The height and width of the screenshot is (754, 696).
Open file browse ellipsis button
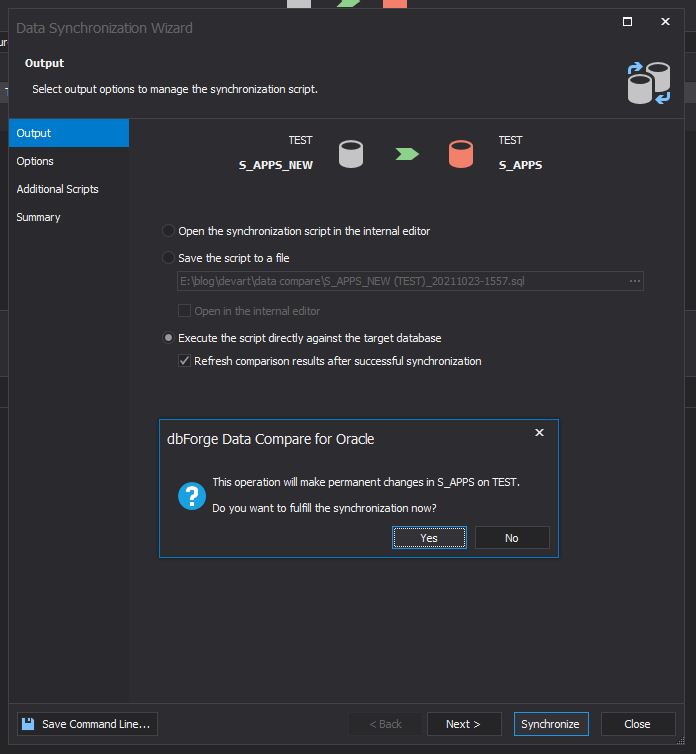pos(634,281)
